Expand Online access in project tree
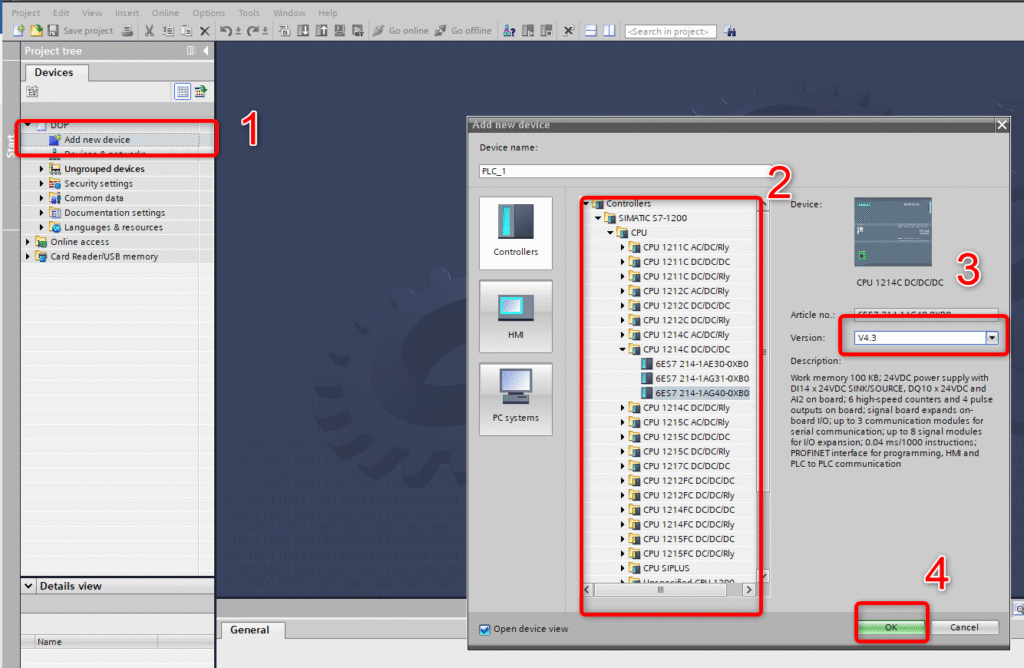The image size is (1024, 668). (x=28, y=242)
